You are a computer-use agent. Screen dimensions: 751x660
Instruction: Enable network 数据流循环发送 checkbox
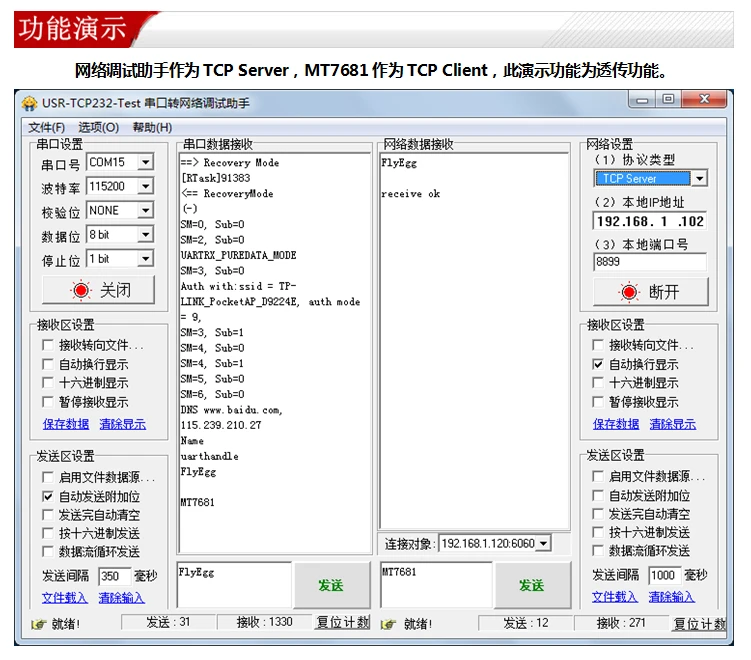coord(597,550)
